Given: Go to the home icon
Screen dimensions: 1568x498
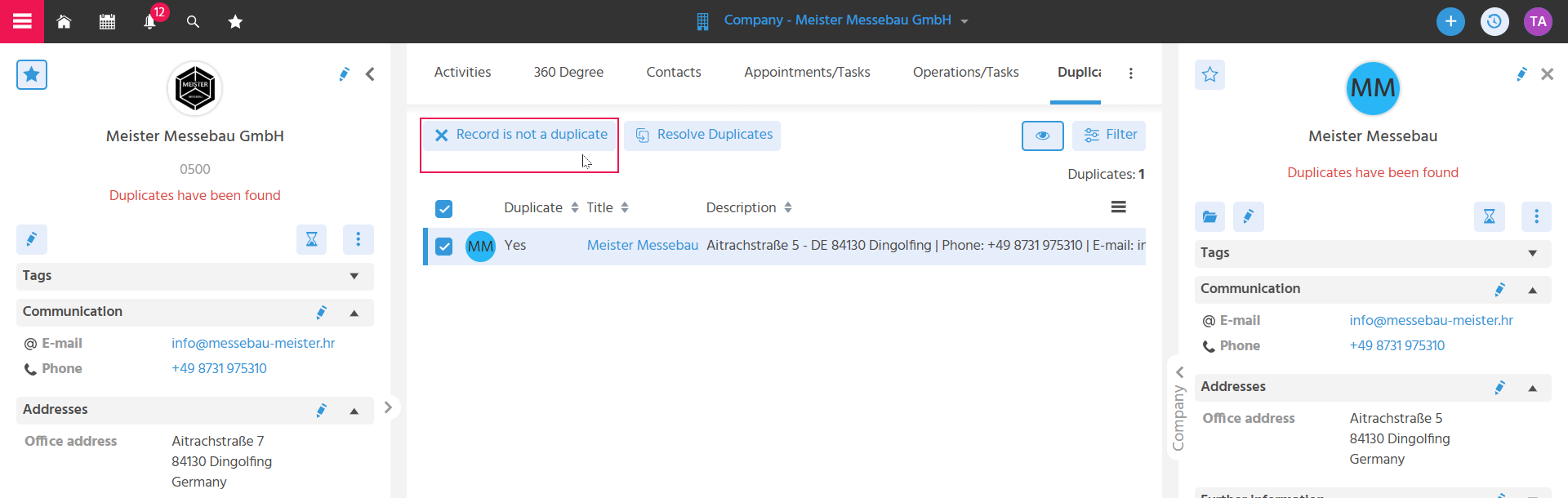Looking at the screenshot, I should point(64,22).
